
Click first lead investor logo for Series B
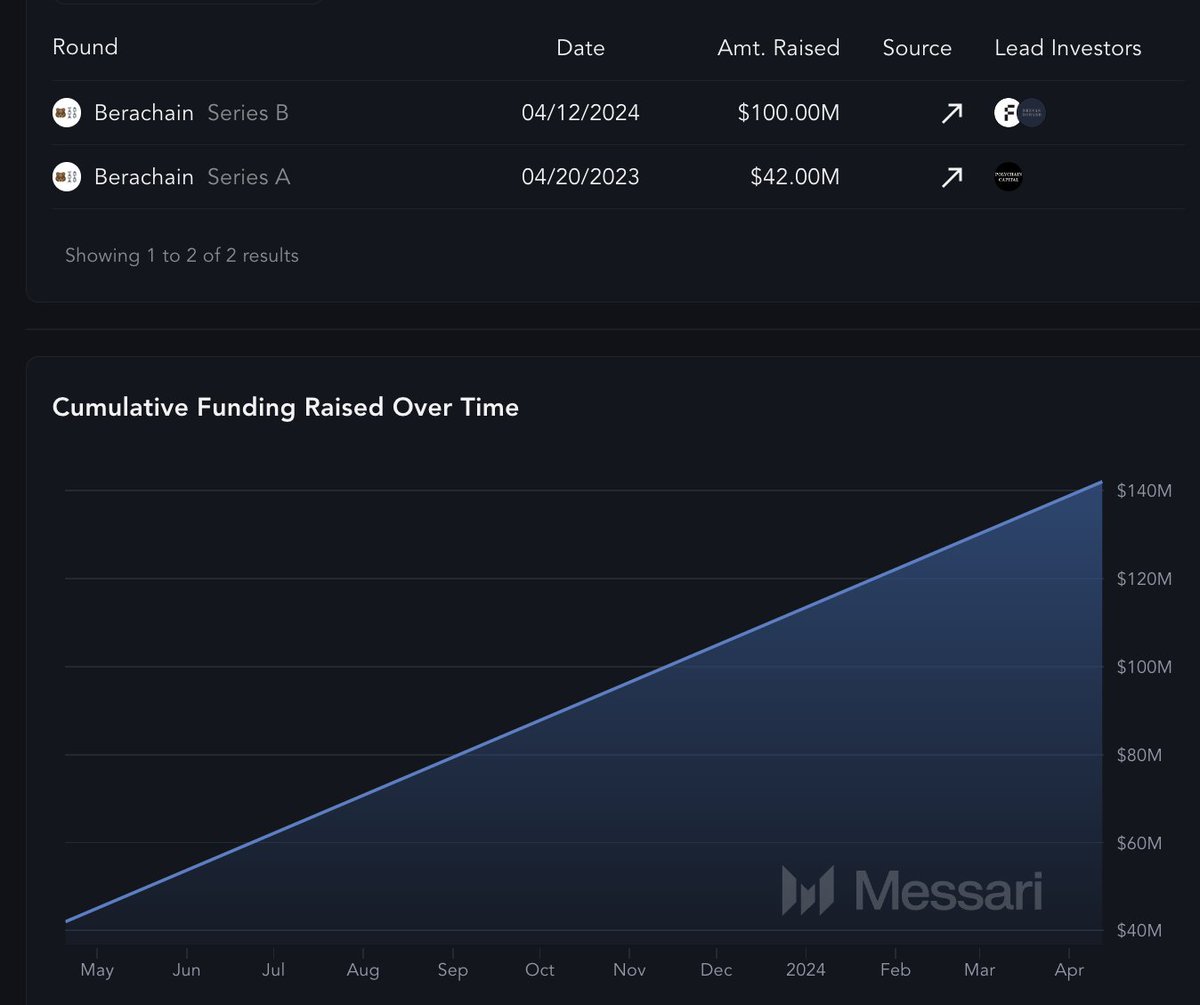click(x=1008, y=113)
